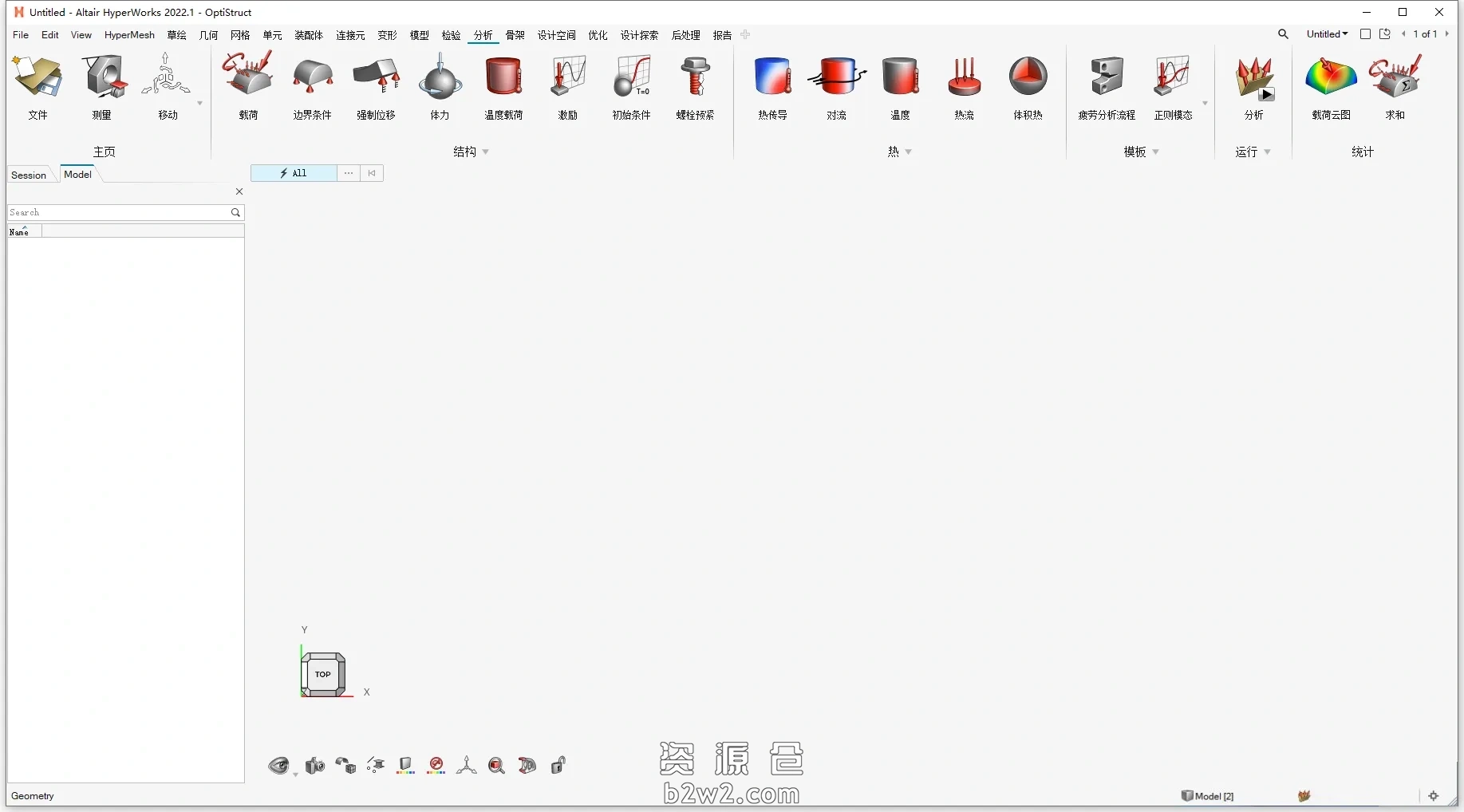This screenshot has height=812, width=1464.
Task: Open the 载荷云图 load contour tool
Action: tap(1331, 78)
